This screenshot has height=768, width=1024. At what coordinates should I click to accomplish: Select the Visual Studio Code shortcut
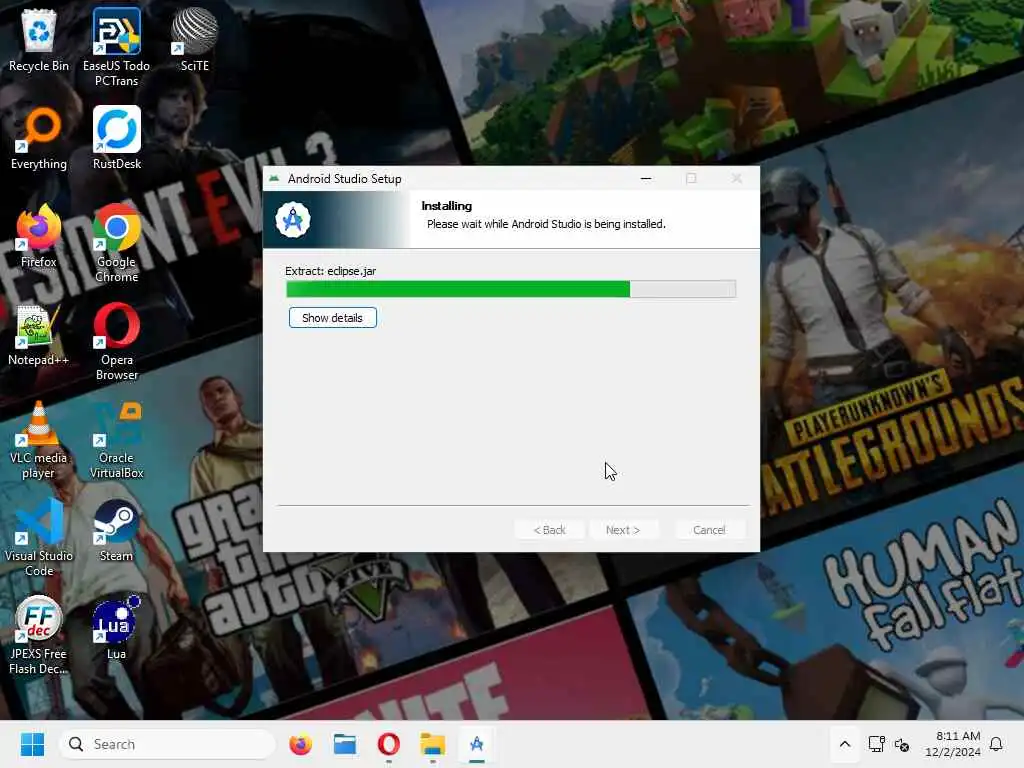click(x=39, y=537)
